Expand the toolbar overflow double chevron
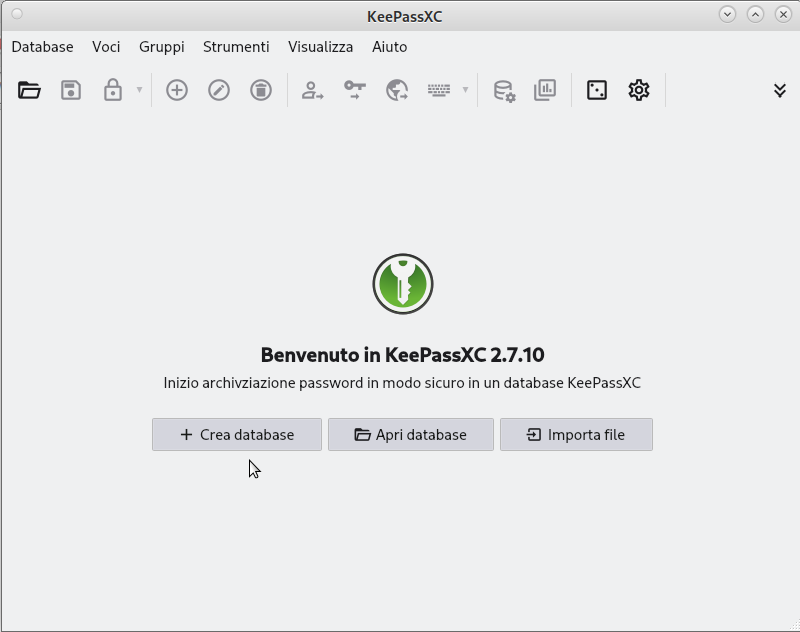Screen dimensions: 800x632 pos(780,90)
